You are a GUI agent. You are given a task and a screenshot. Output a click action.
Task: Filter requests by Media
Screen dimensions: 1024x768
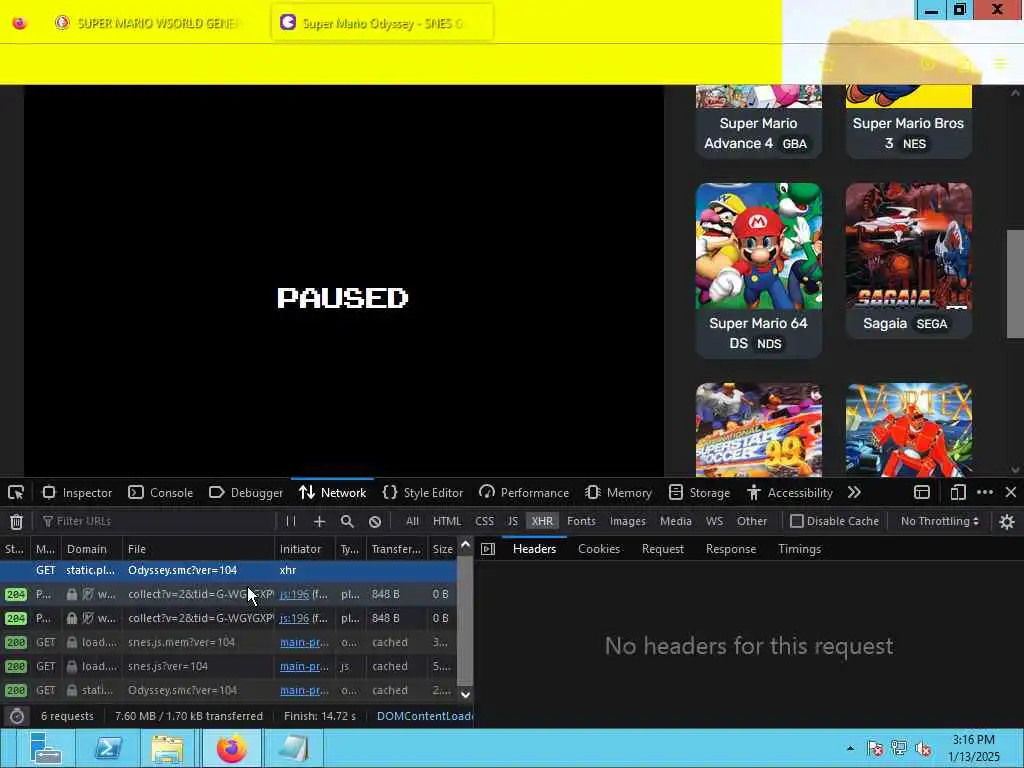click(676, 521)
